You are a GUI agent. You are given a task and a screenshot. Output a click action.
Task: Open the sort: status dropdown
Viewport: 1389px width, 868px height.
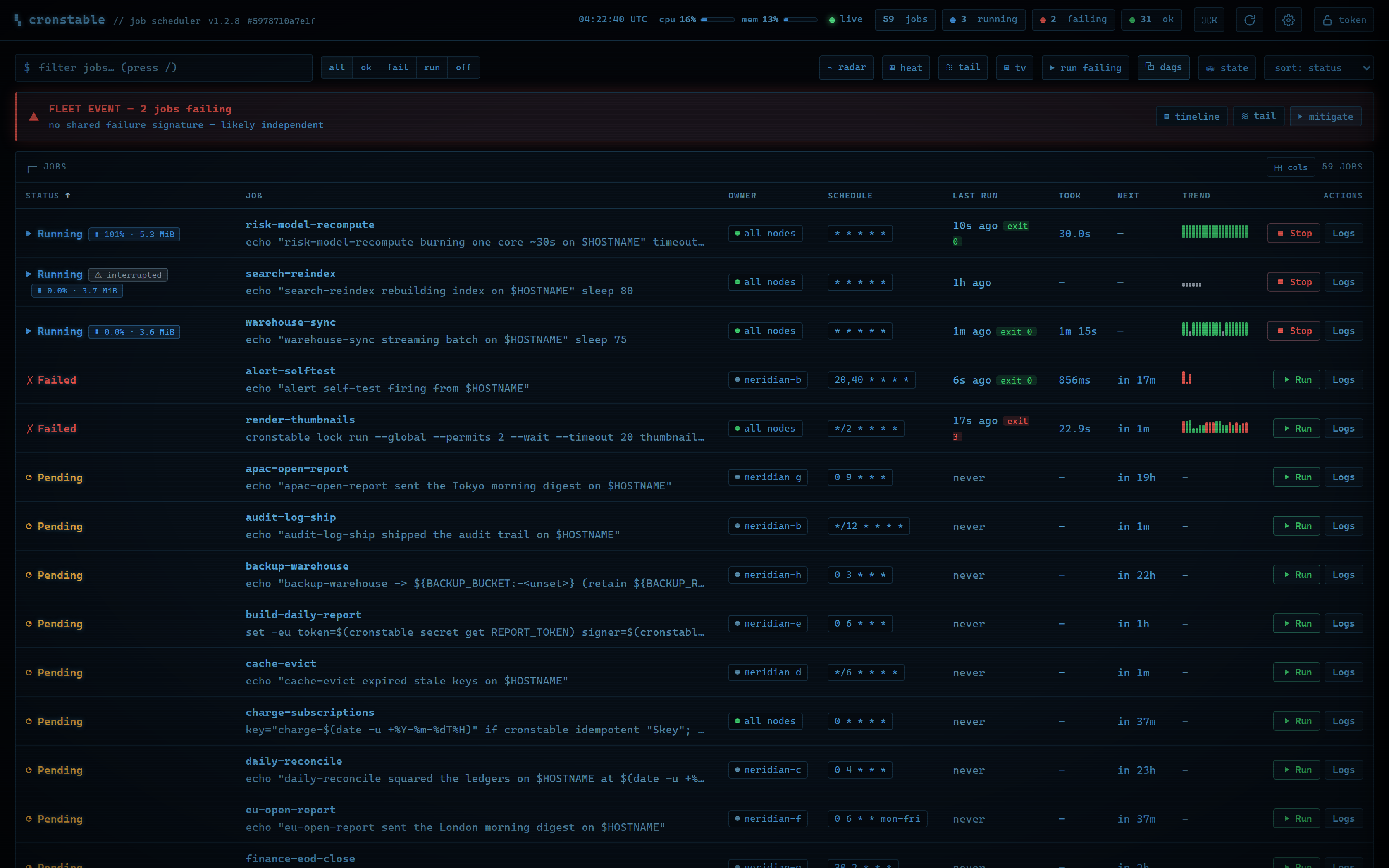point(1318,68)
